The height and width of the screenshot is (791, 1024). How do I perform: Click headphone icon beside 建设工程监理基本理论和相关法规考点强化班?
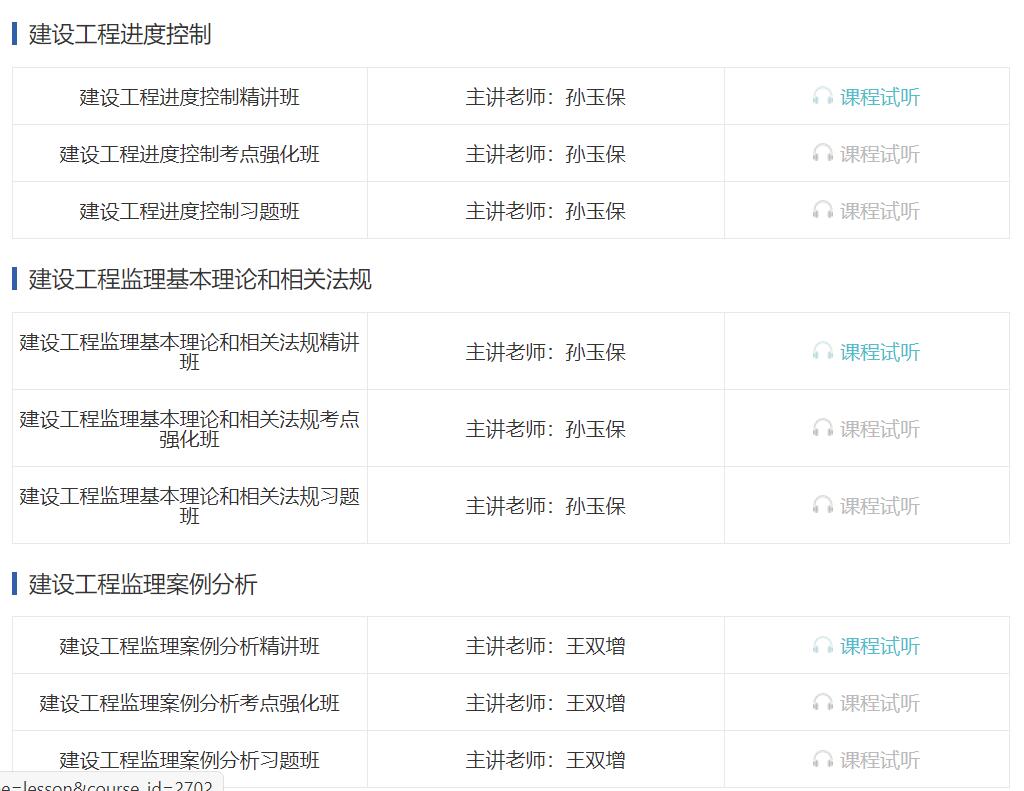824,428
